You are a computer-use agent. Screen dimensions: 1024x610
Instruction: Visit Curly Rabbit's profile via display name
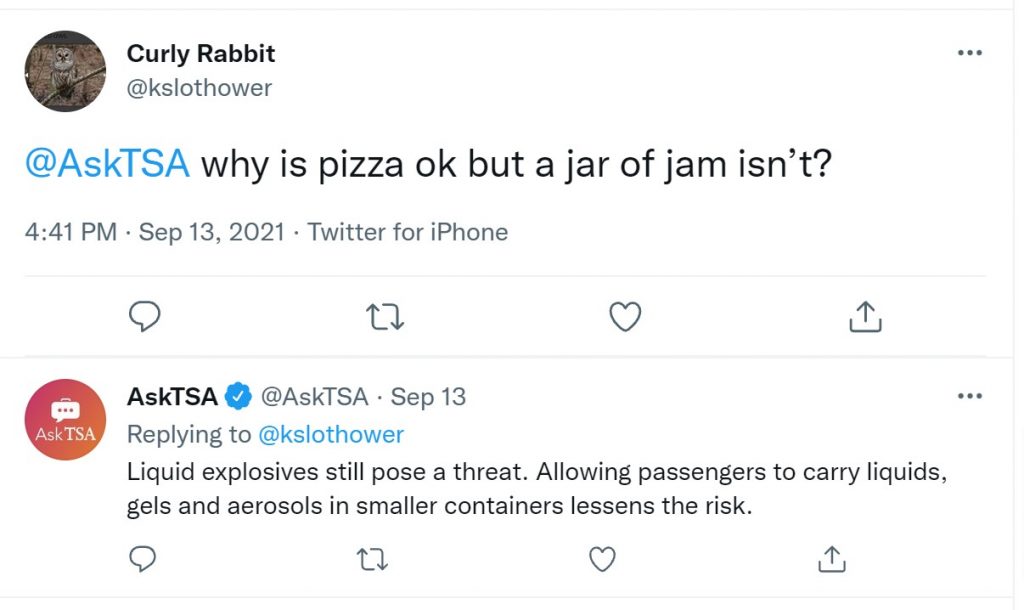tap(200, 54)
